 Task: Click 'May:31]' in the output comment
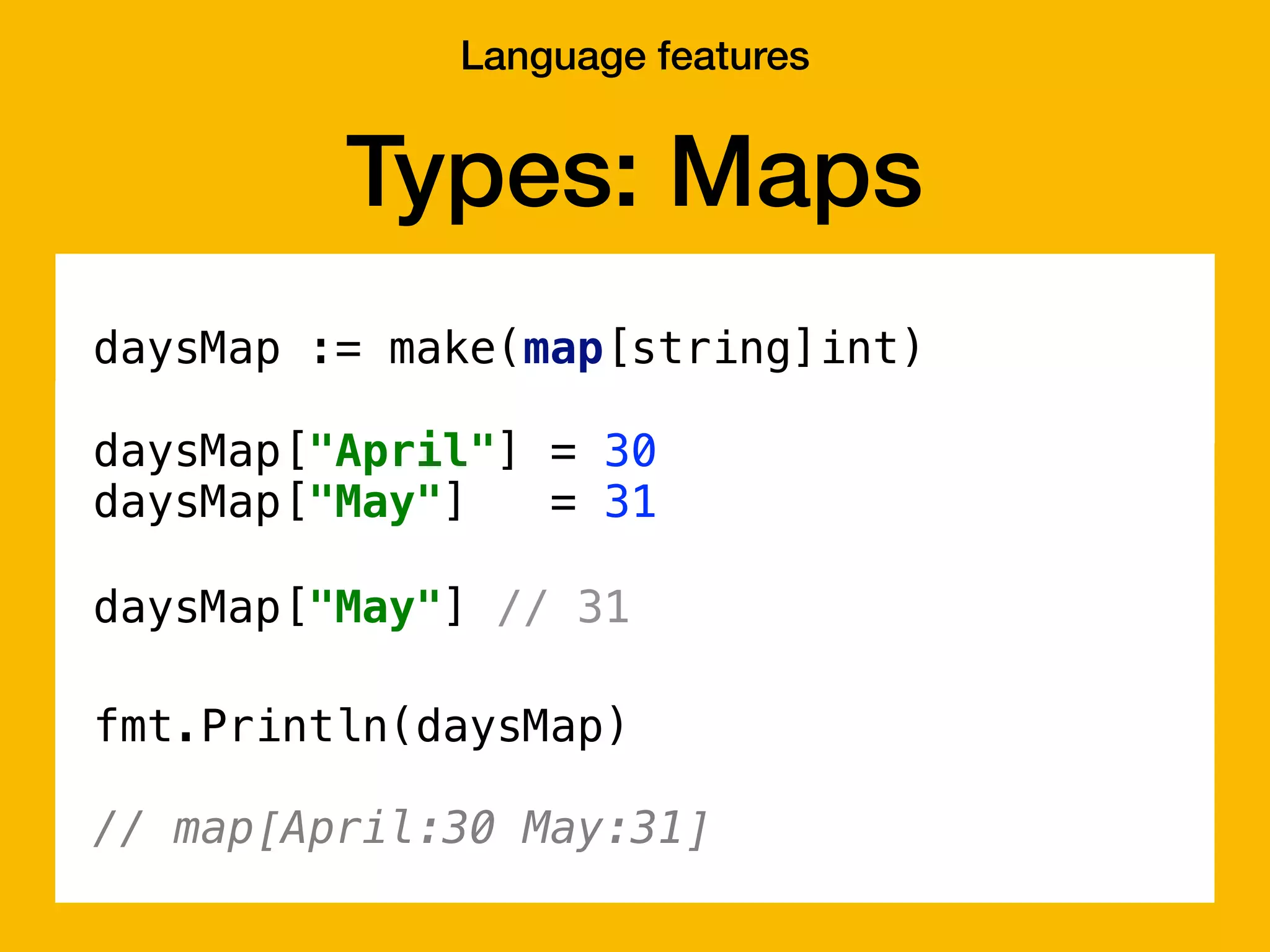[x=614, y=827]
